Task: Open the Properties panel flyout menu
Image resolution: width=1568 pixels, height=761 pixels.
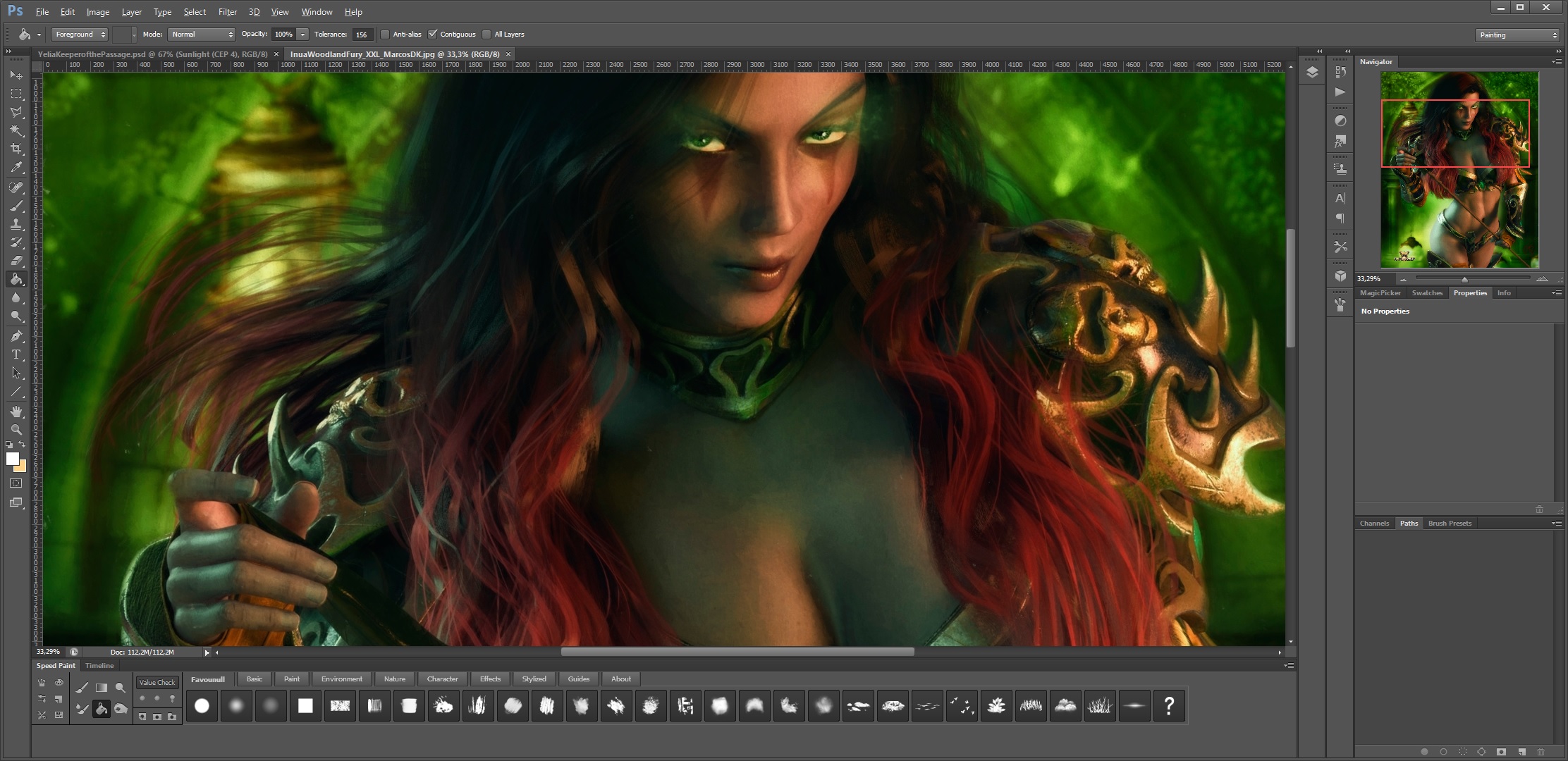Action: 1556,293
